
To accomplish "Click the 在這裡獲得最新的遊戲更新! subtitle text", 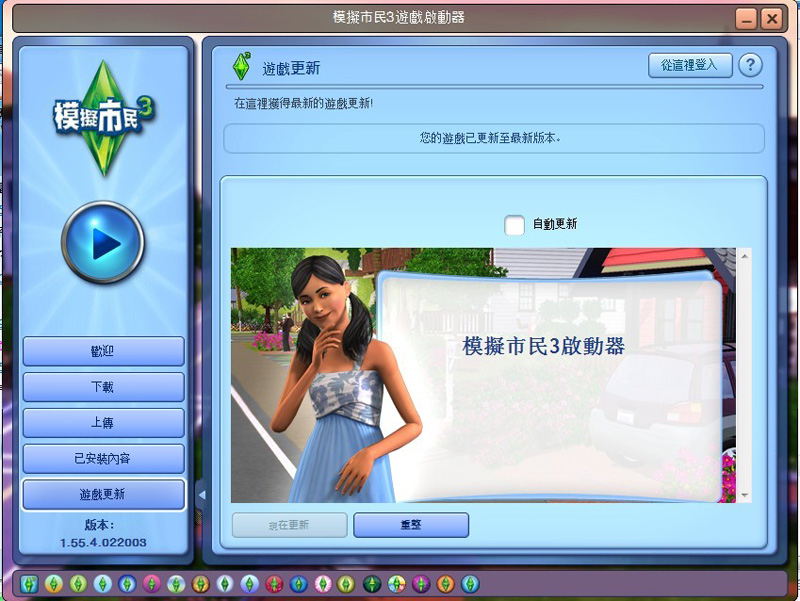I will pos(304,103).
